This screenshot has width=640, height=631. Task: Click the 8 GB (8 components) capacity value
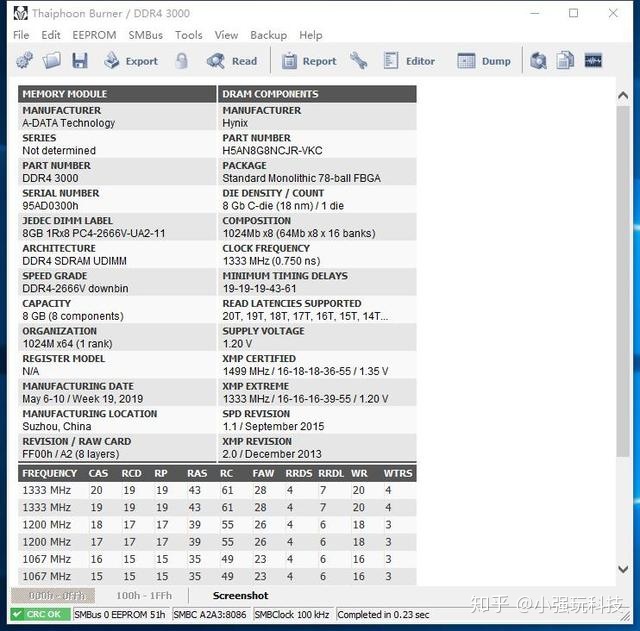(x=73, y=316)
